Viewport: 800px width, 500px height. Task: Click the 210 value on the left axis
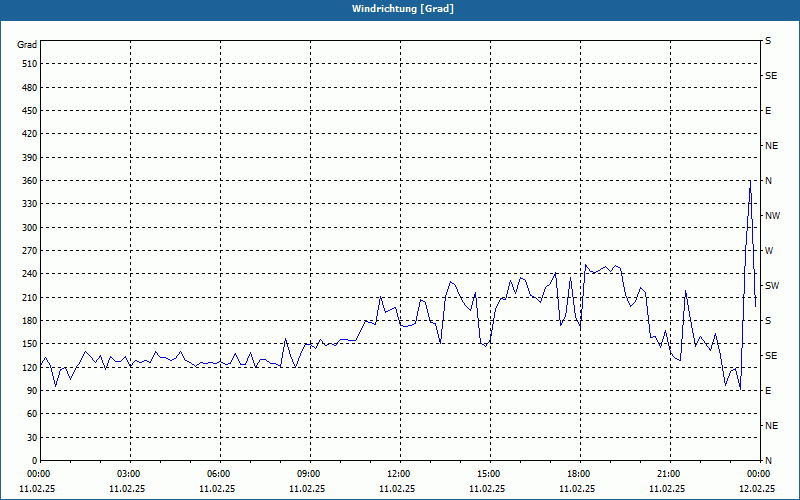(x=30, y=297)
